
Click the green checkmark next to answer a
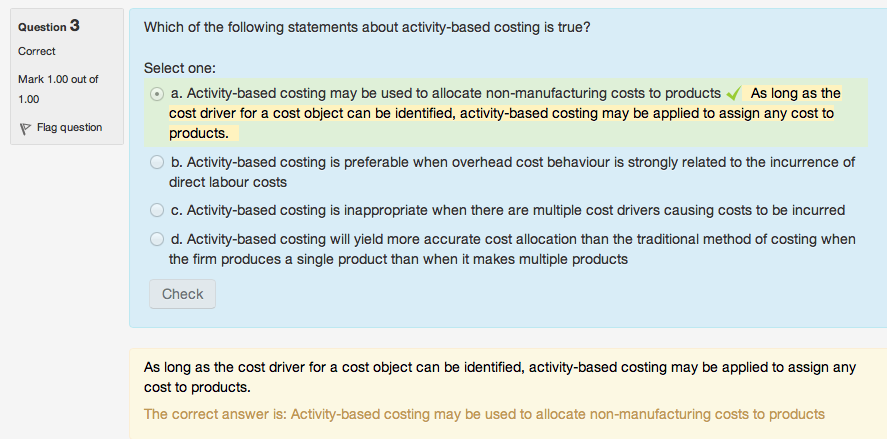point(734,94)
